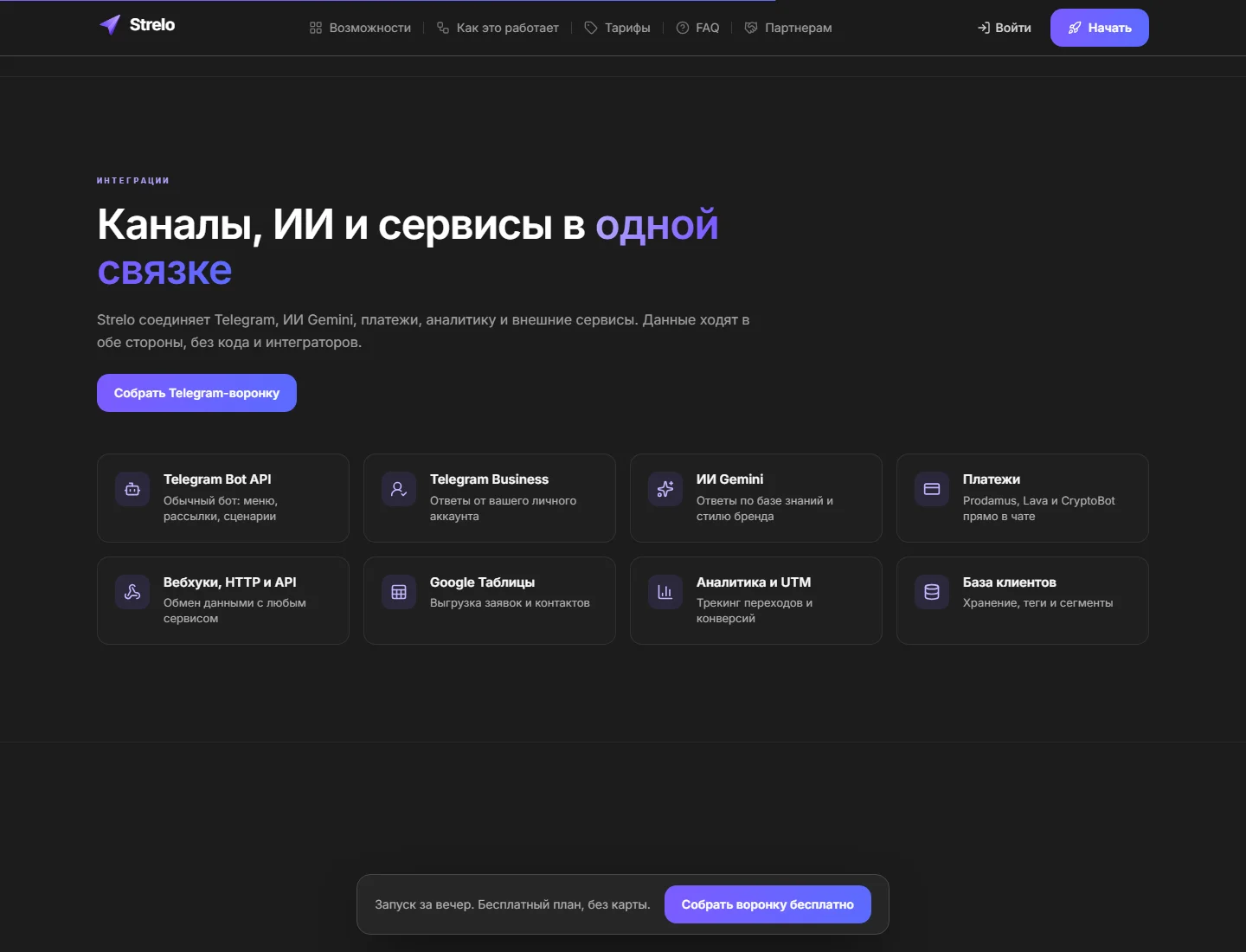Screen dimensions: 1246x952
Task: Click the text Хранение, теги и сегменты
Action: (1038, 603)
